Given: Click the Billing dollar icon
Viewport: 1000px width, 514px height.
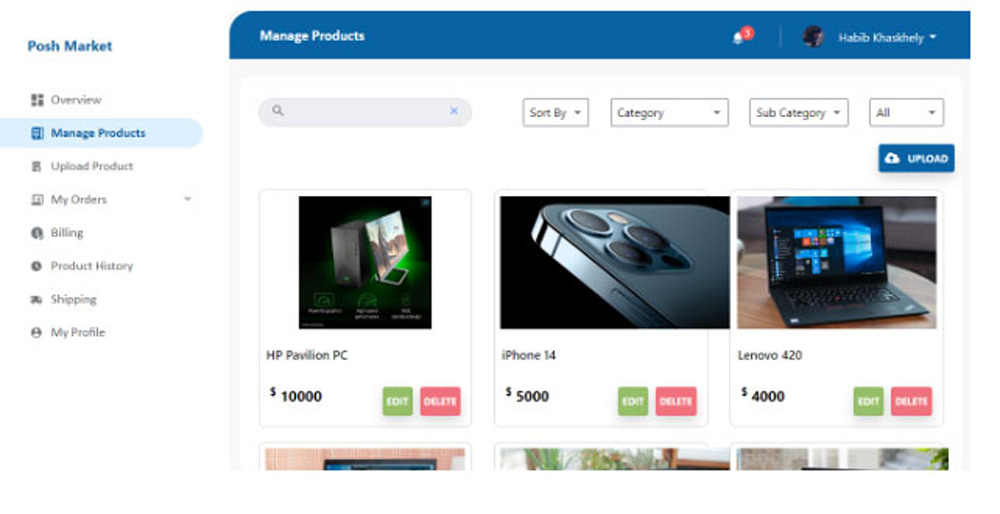Looking at the screenshot, I should pyautogui.click(x=37, y=233).
